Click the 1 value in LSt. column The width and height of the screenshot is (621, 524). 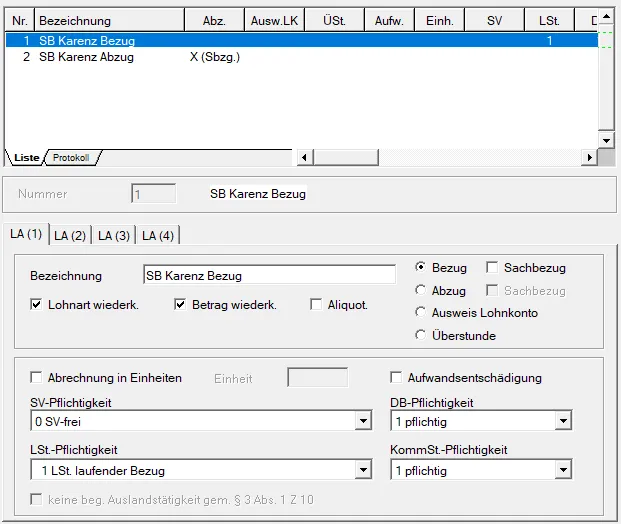pyautogui.click(x=549, y=40)
